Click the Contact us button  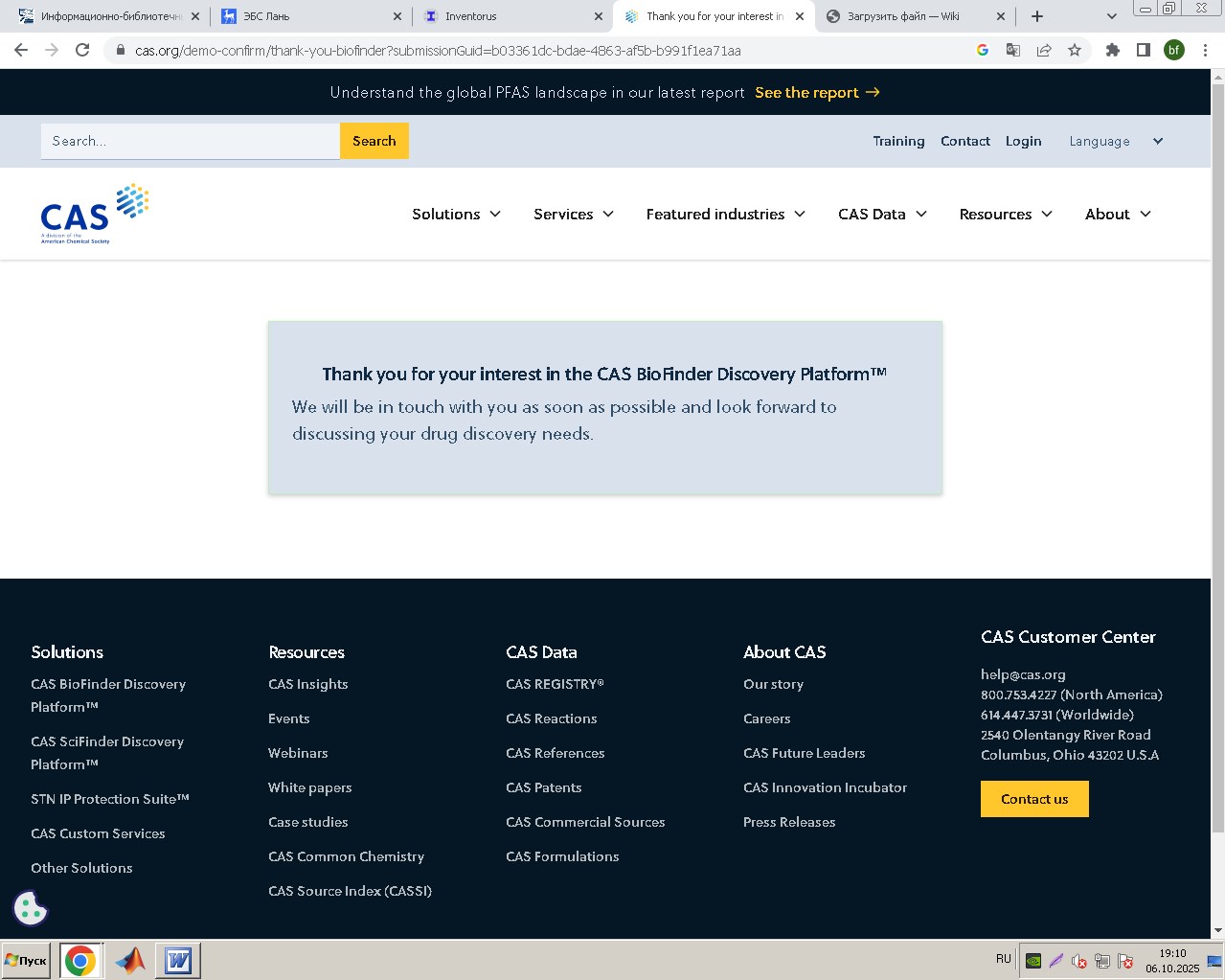pyautogui.click(x=1034, y=798)
